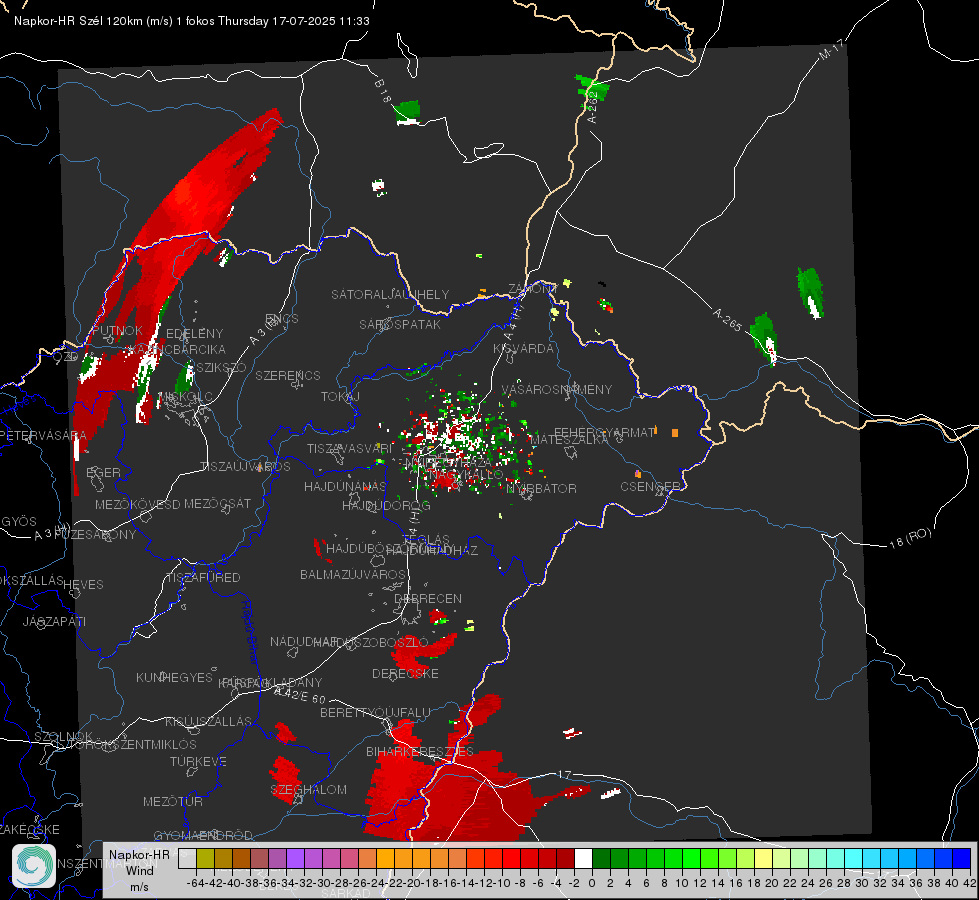Click the KUNHEGYES label
The height and width of the screenshot is (900, 979).
pyautogui.click(x=174, y=677)
